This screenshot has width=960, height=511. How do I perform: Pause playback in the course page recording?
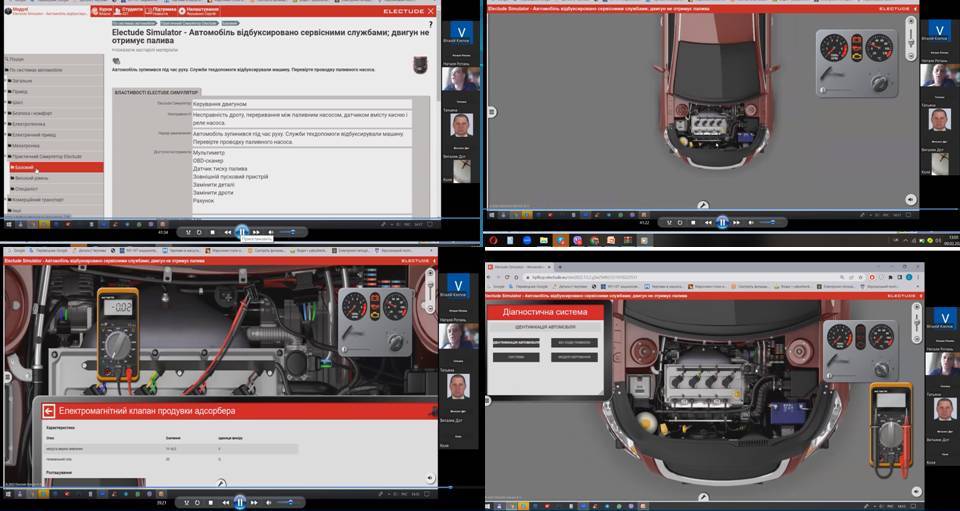(x=242, y=232)
